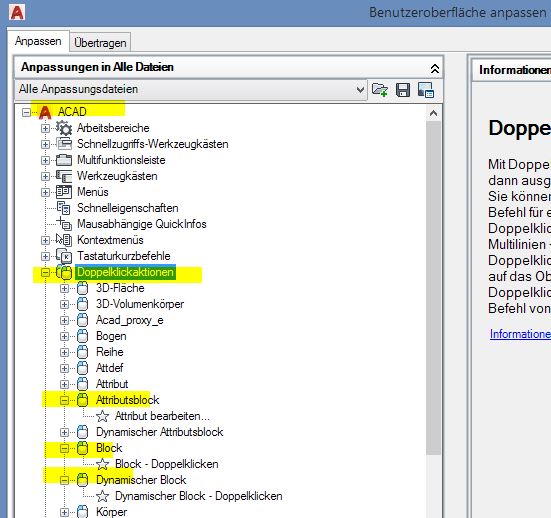Click the mouse icon next to Attributsblock
Image resolution: width=551 pixels, height=518 pixels.
83,400
